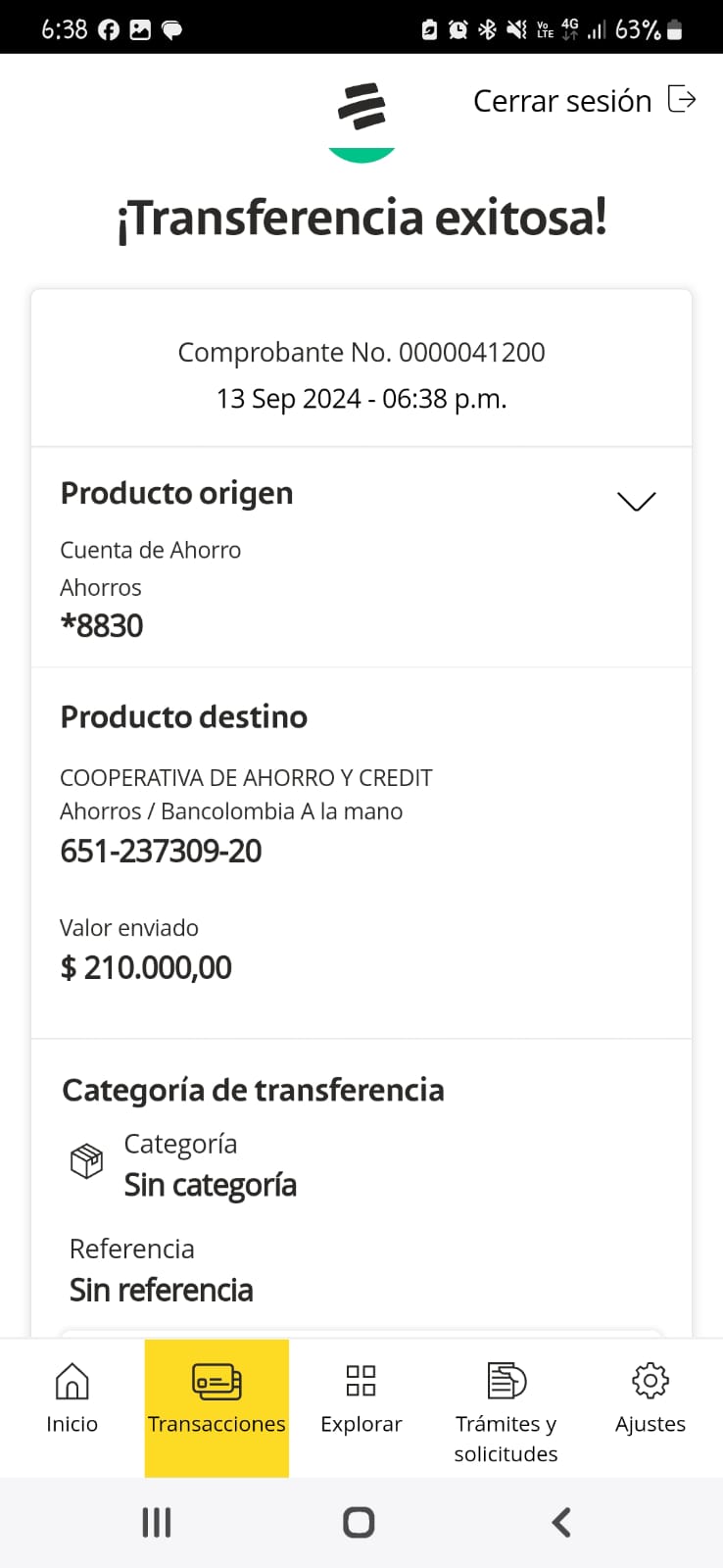Tap the Android back navigation button
Viewport: 723px width, 1568px height.
[x=560, y=1522]
